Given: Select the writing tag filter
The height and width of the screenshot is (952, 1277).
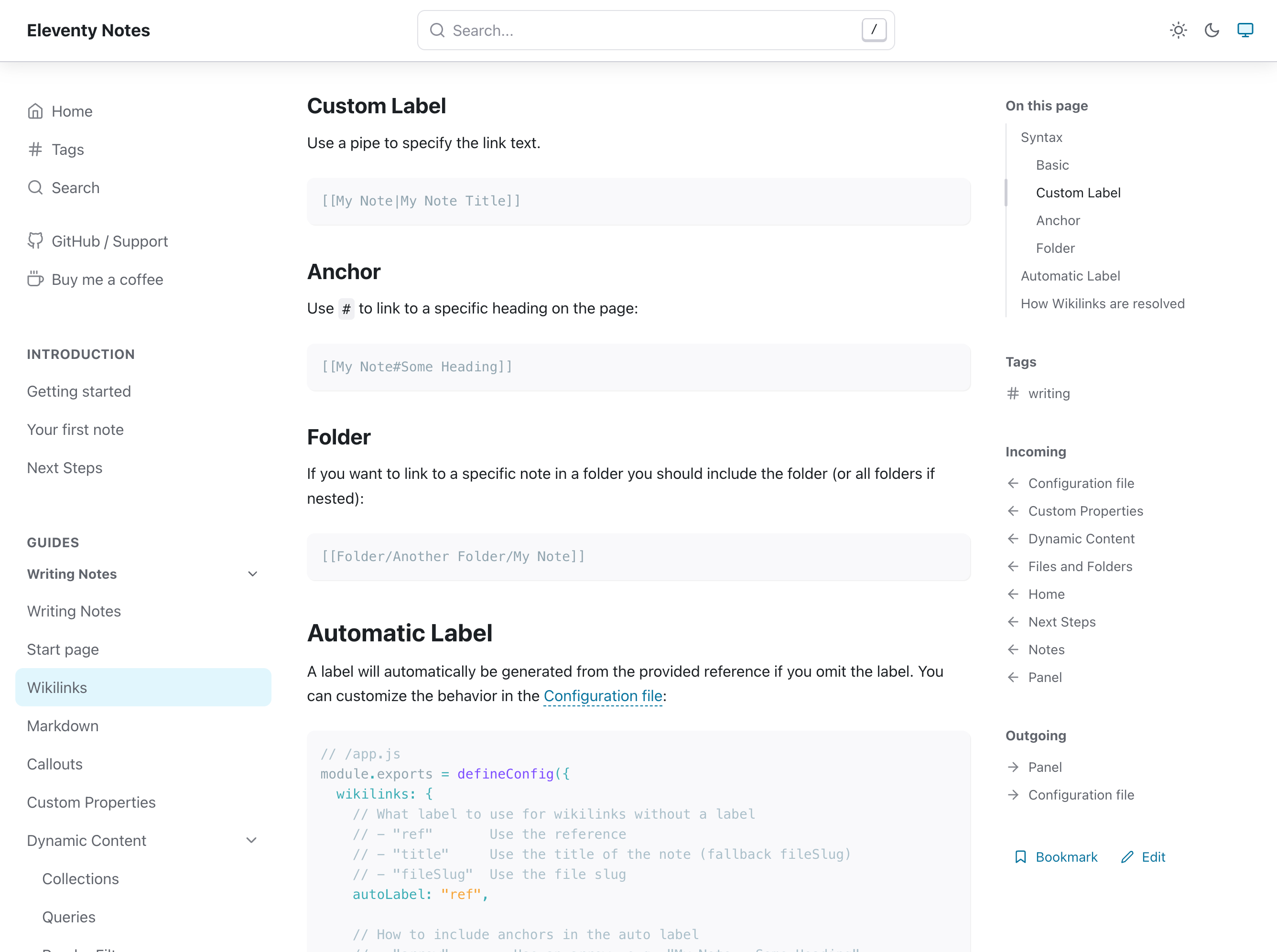Looking at the screenshot, I should click(1049, 393).
